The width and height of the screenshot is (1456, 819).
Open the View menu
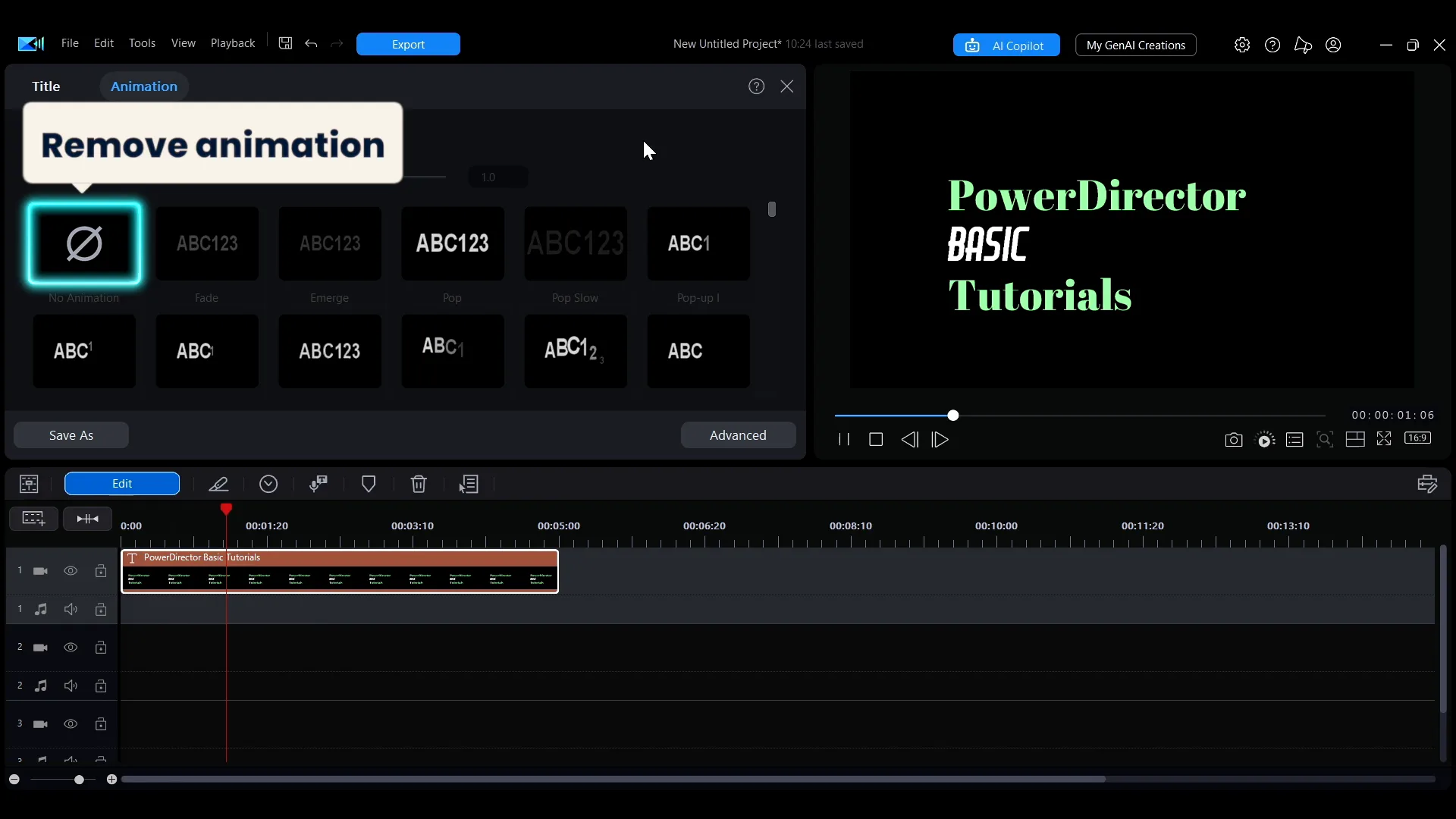(x=183, y=43)
